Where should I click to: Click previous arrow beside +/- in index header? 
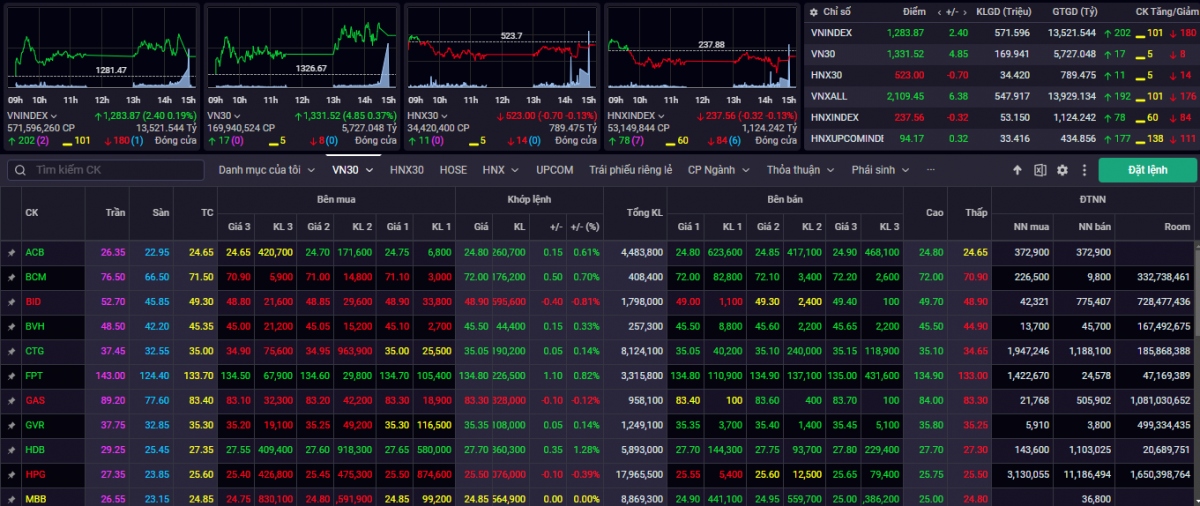[938, 12]
